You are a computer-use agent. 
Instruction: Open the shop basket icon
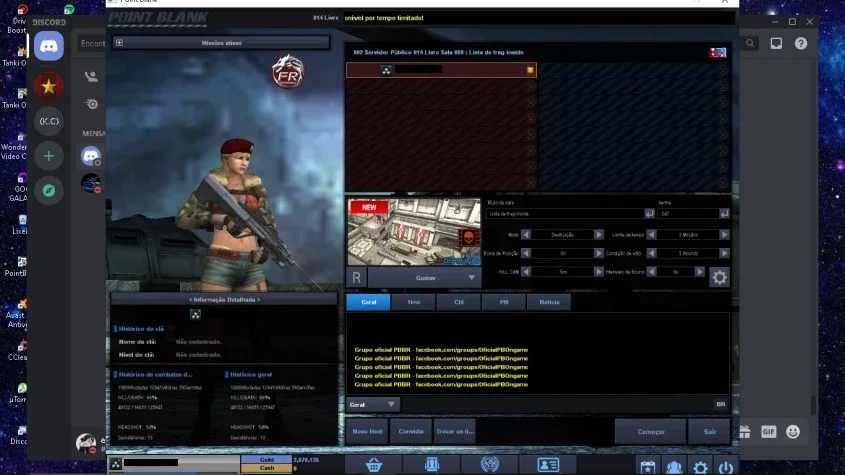(373, 465)
